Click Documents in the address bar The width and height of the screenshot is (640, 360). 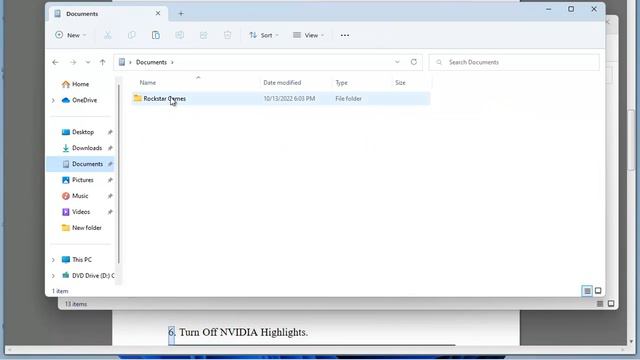tap(151, 62)
